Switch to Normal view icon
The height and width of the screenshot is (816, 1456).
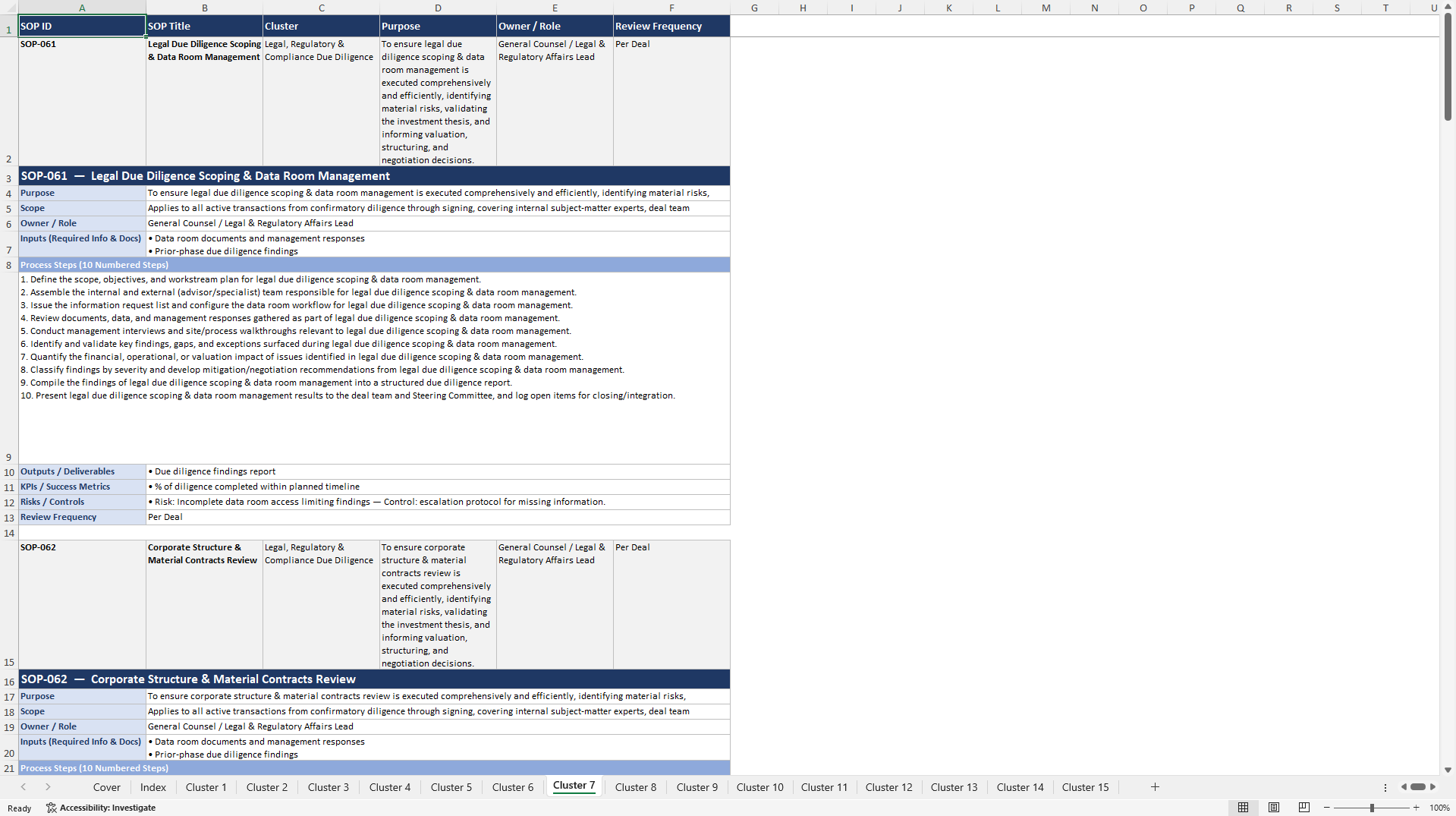coord(1243,808)
